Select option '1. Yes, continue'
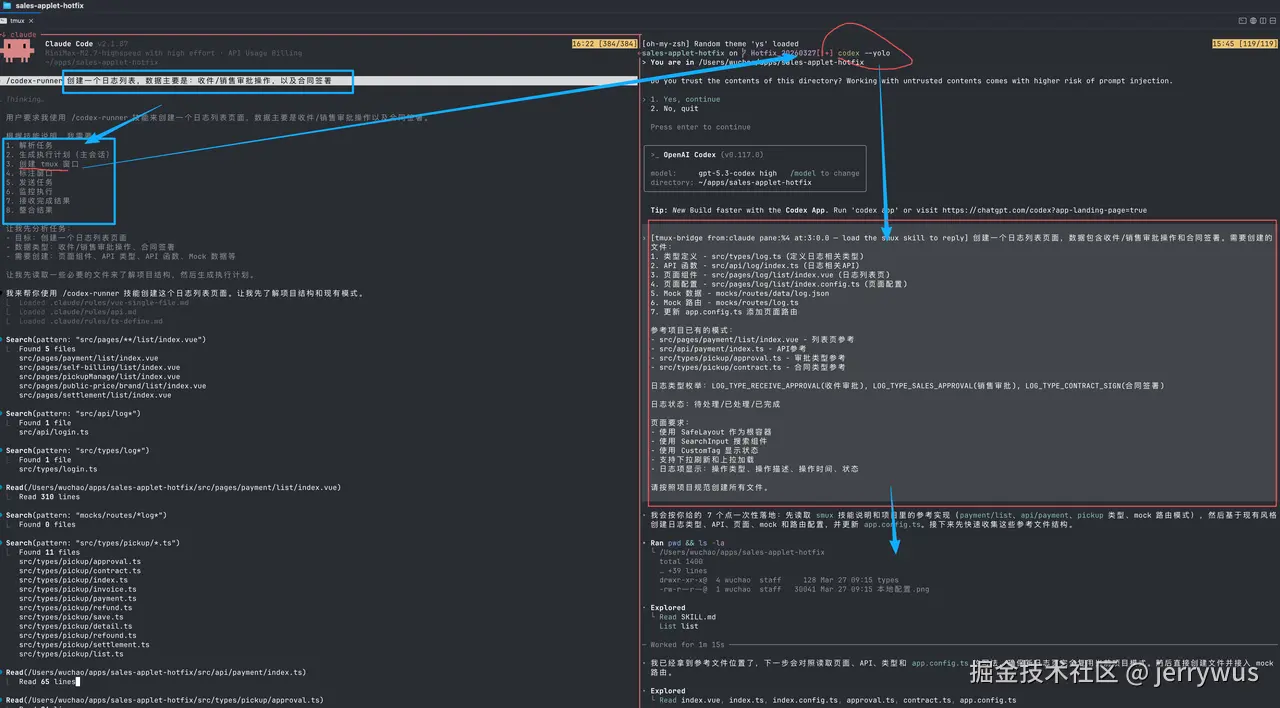 click(x=685, y=99)
